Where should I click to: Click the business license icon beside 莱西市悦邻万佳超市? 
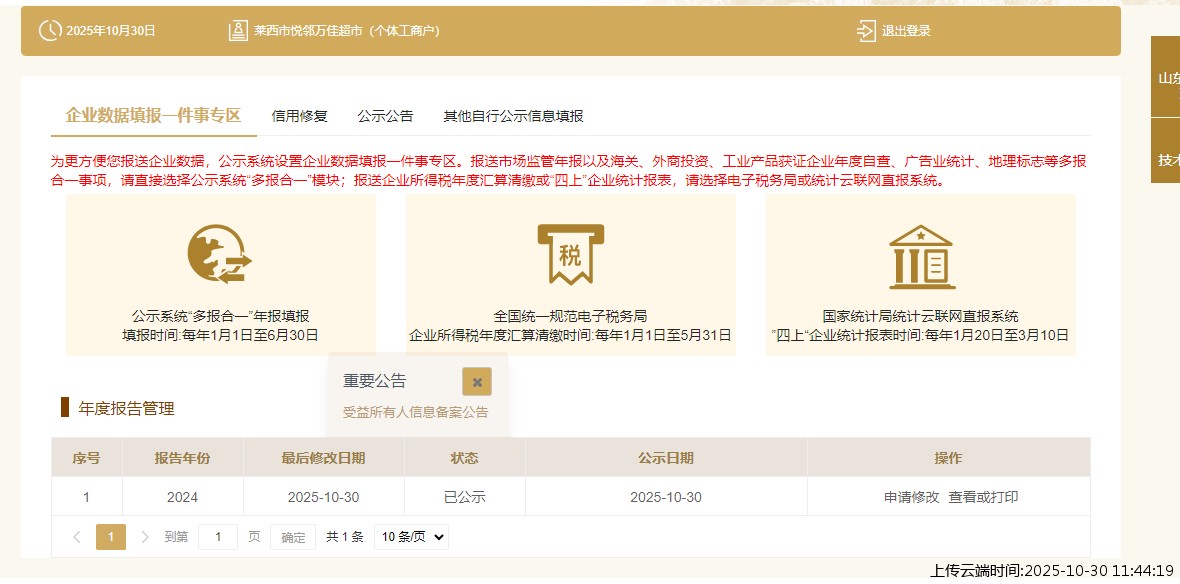click(238, 29)
